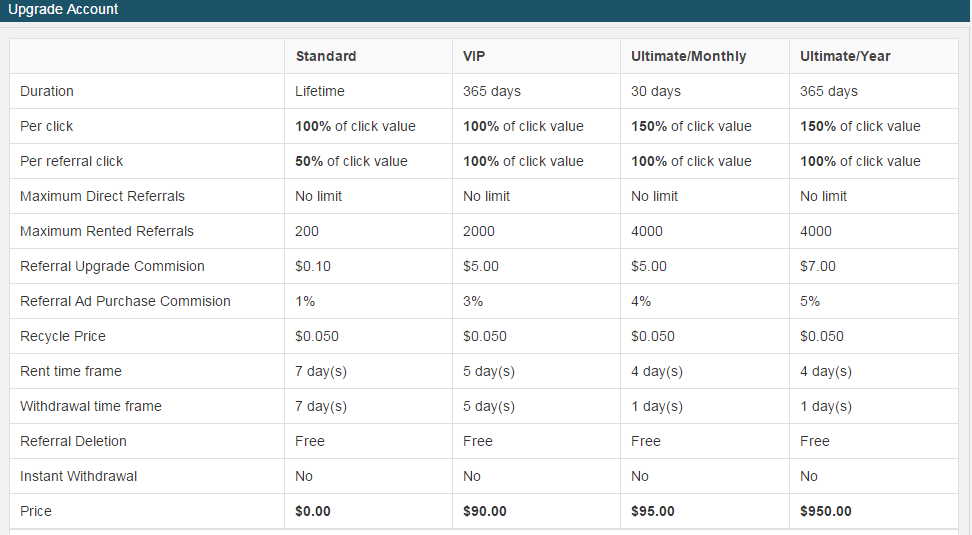972x535 pixels.
Task: Select the 30 days duration cell
Action: click(x=656, y=91)
